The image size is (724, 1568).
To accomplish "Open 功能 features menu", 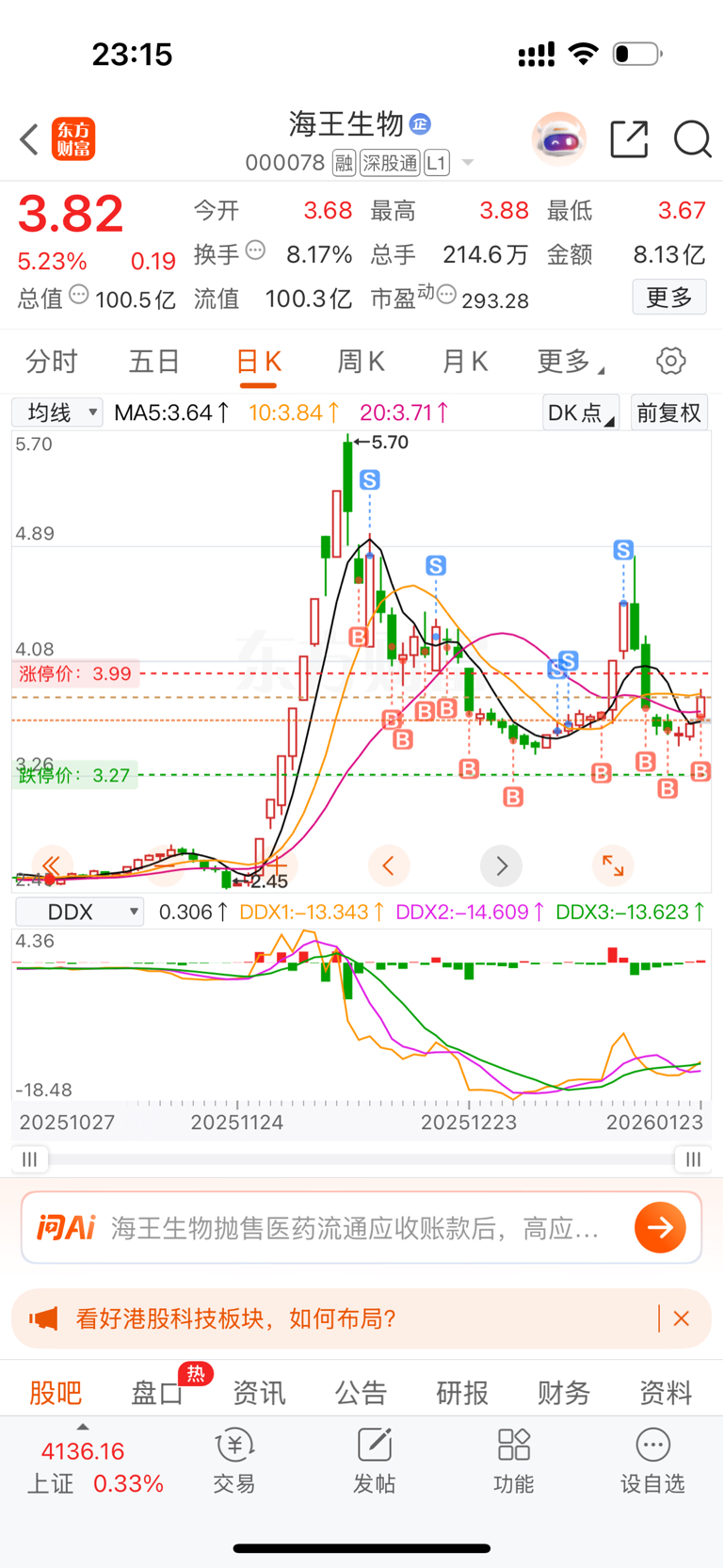I will tap(513, 1461).
